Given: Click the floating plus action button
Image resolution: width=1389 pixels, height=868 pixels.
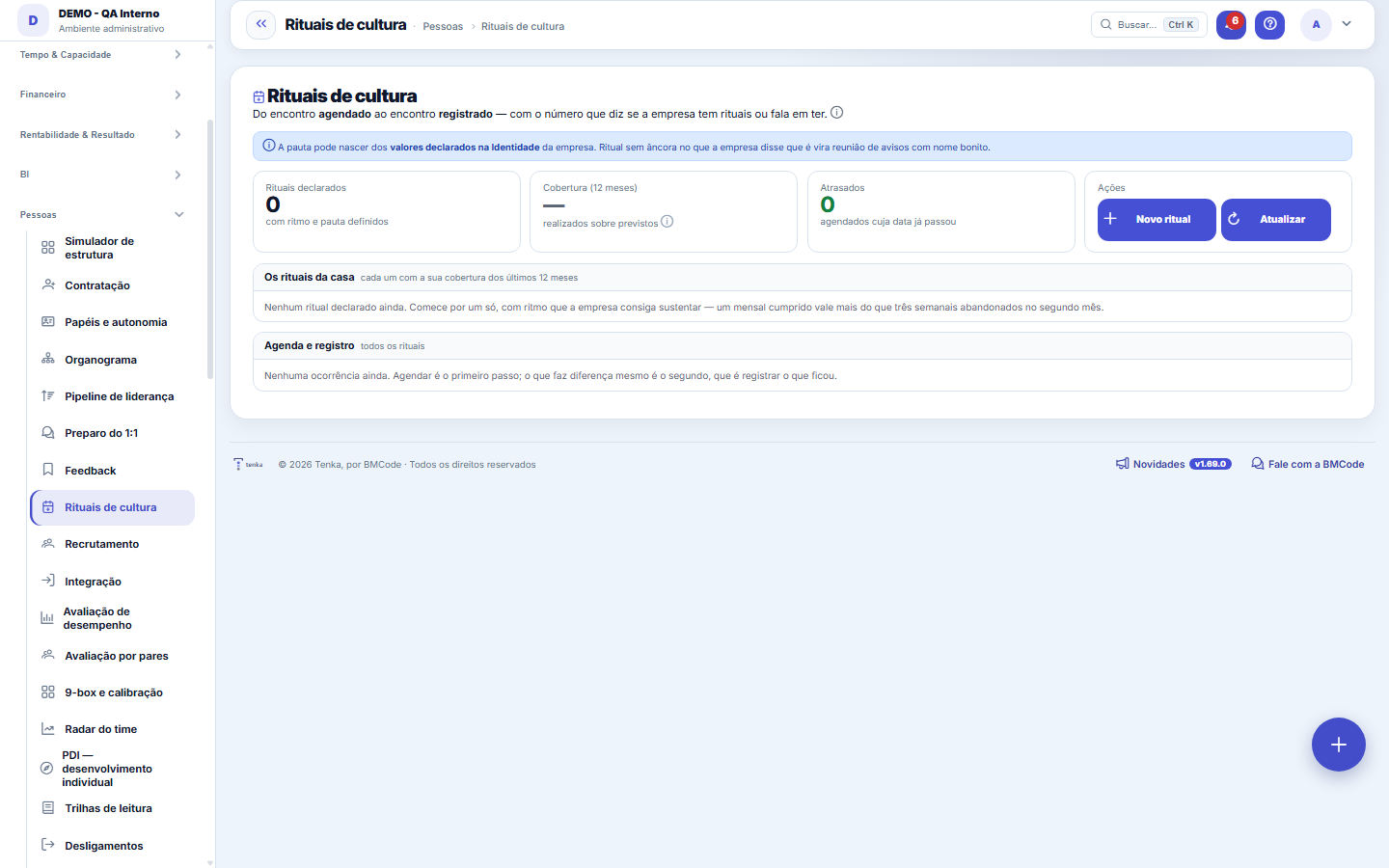Looking at the screenshot, I should tap(1338, 745).
